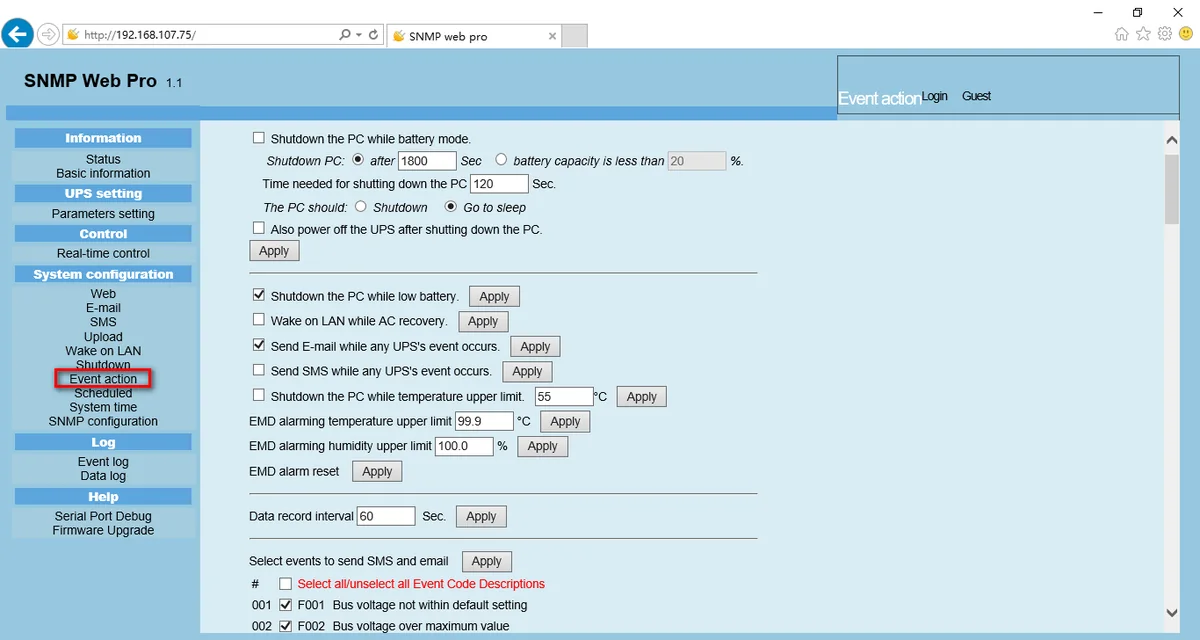Click EMD temperature upper limit 99.9 field
This screenshot has width=1200, height=640.
484,421
